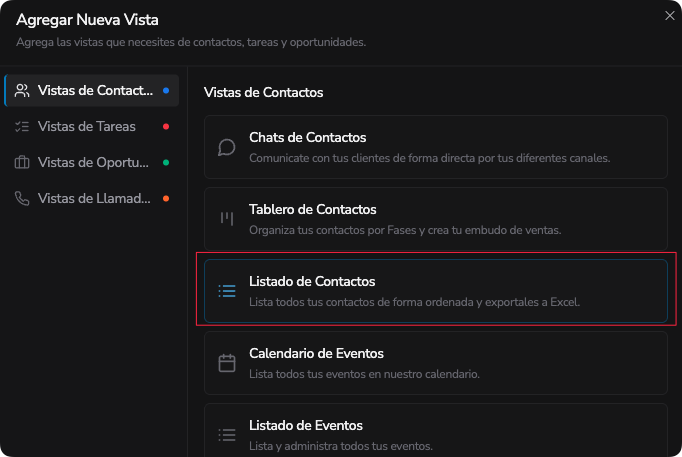The width and height of the screenshot is (682, 457).
Task: Close the Agregar Nueva Vista dialog
Action: [x=670, y=16]
